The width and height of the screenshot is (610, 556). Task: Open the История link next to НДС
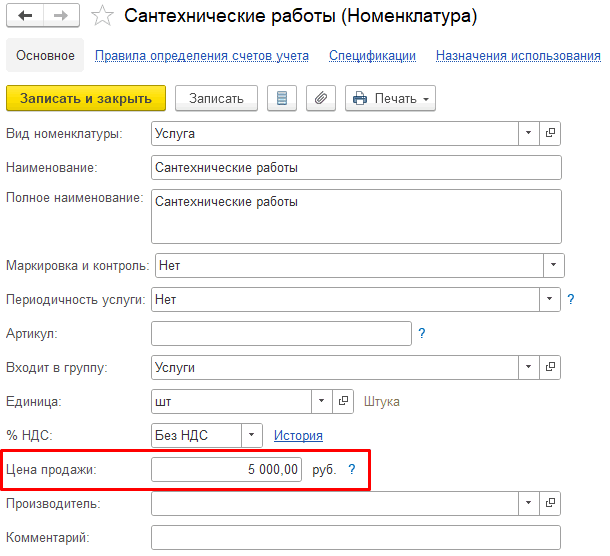pos(298,435)
